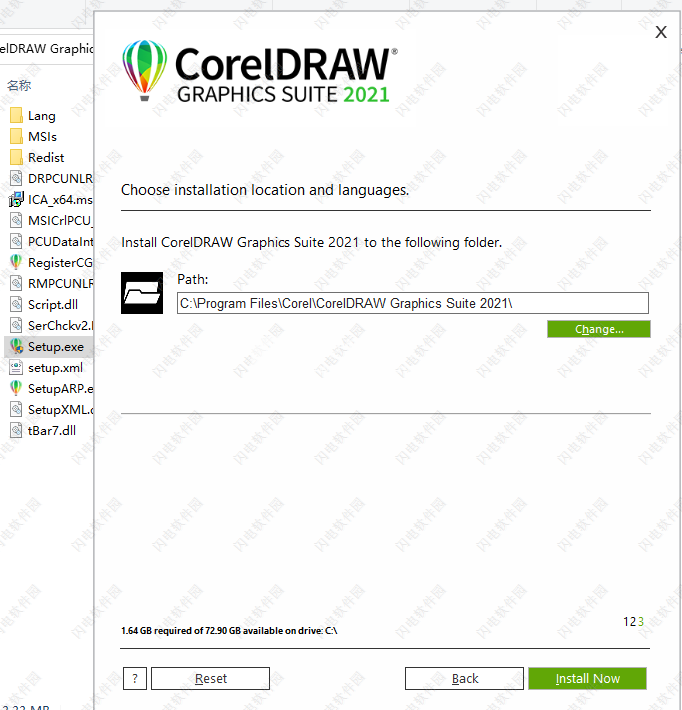Click the Redist folder icon
Screen dimensions: 682x710
pos(16,158)
